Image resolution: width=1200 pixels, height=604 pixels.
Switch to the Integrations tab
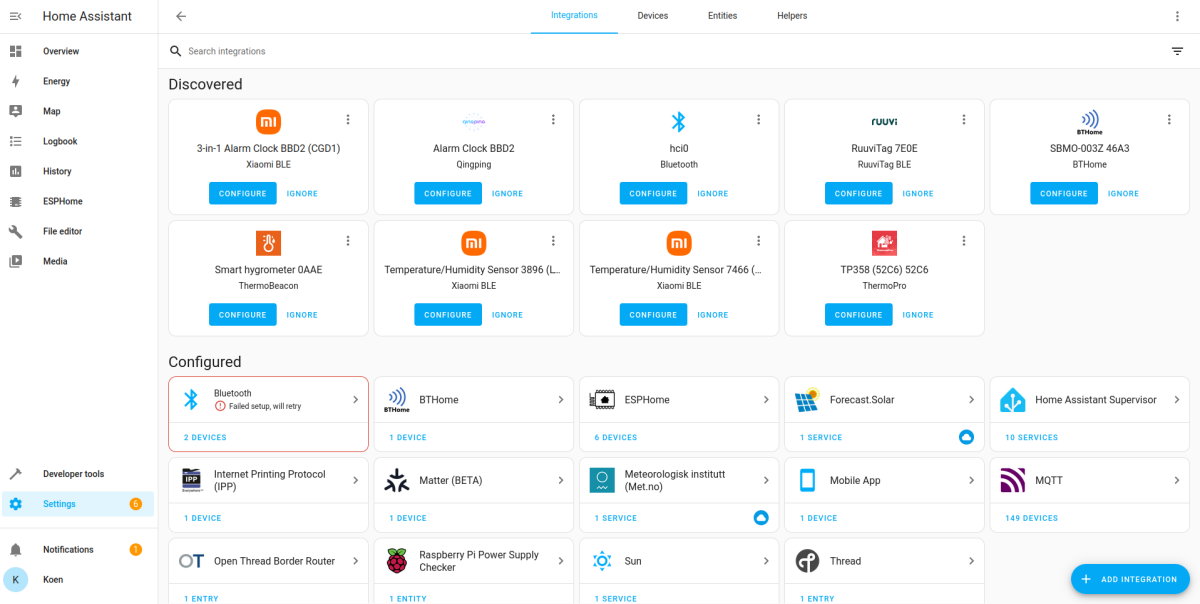tap(574, 16)
